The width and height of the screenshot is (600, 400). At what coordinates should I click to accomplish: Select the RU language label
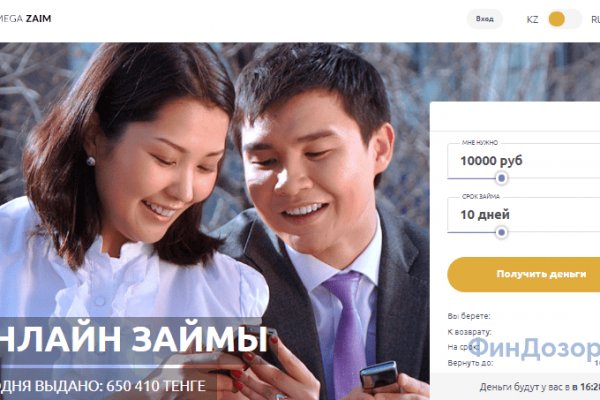tap(595, 19)
